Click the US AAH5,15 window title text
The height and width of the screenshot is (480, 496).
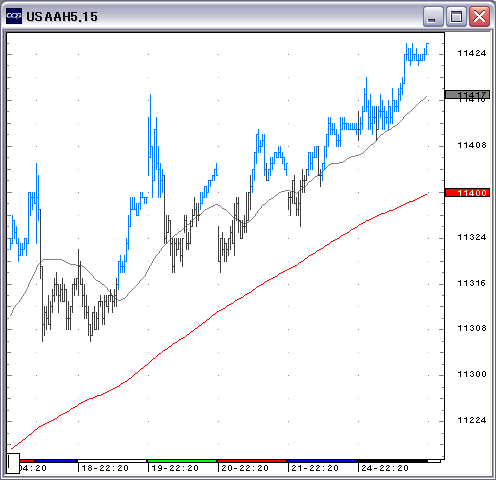point(62,17)
